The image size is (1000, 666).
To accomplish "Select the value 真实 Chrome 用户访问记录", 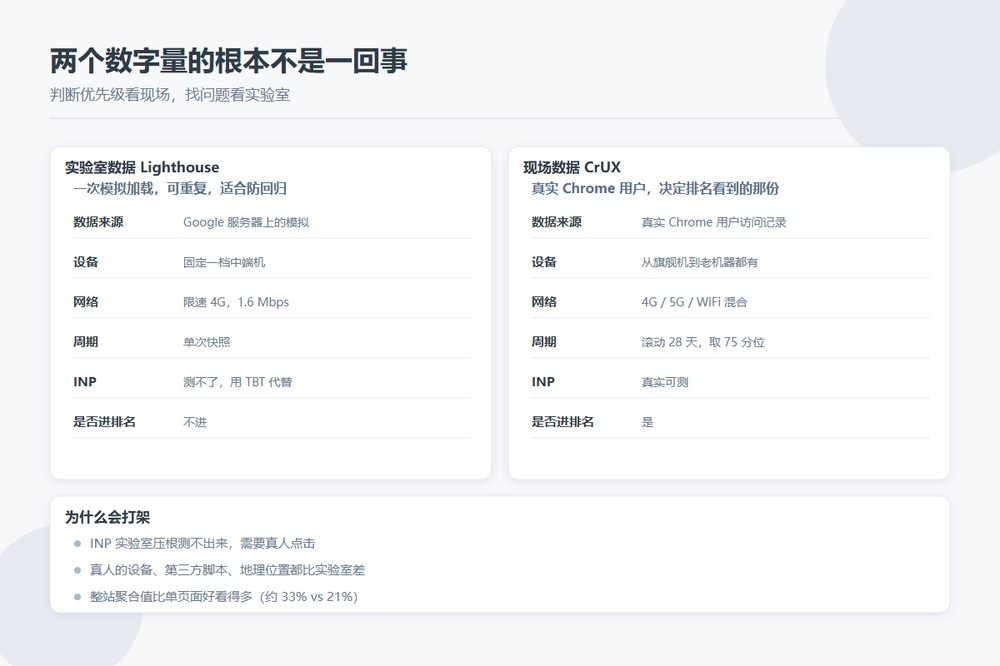I will (x=714, y=222).
